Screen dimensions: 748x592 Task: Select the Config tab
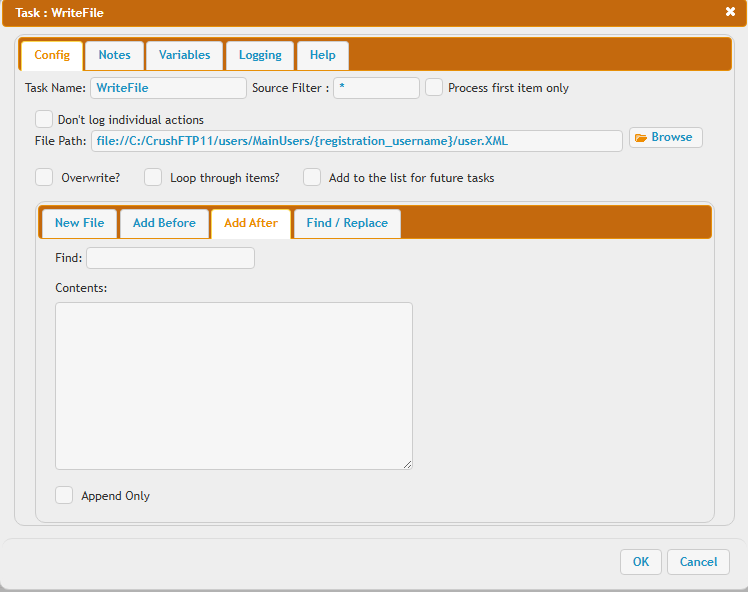(x=52, y=56)
